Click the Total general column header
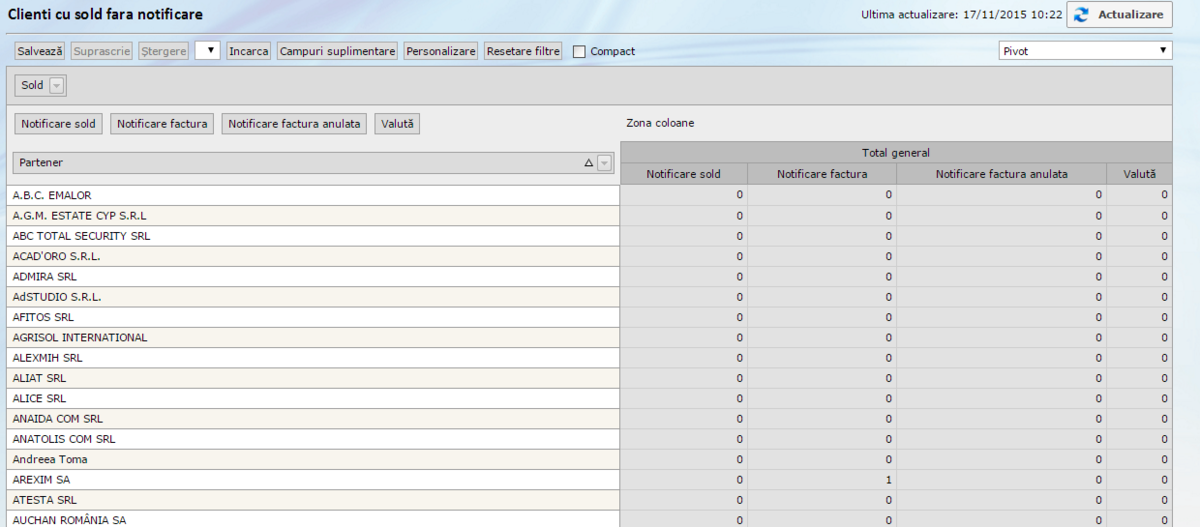The width and height of the screenshot is (1200, 527). pyautogui.click(x=896, y=153)
